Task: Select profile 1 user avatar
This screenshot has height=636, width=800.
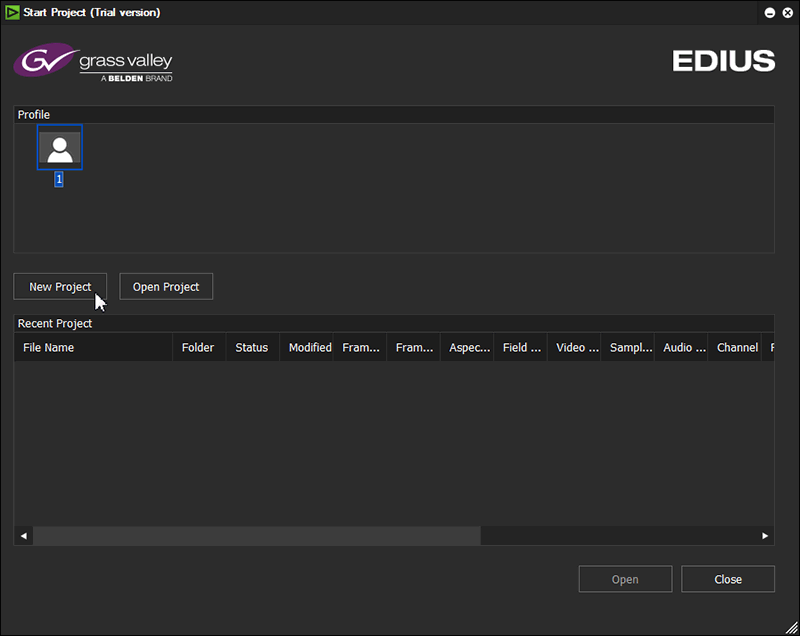Action: (x=60, y=147)
